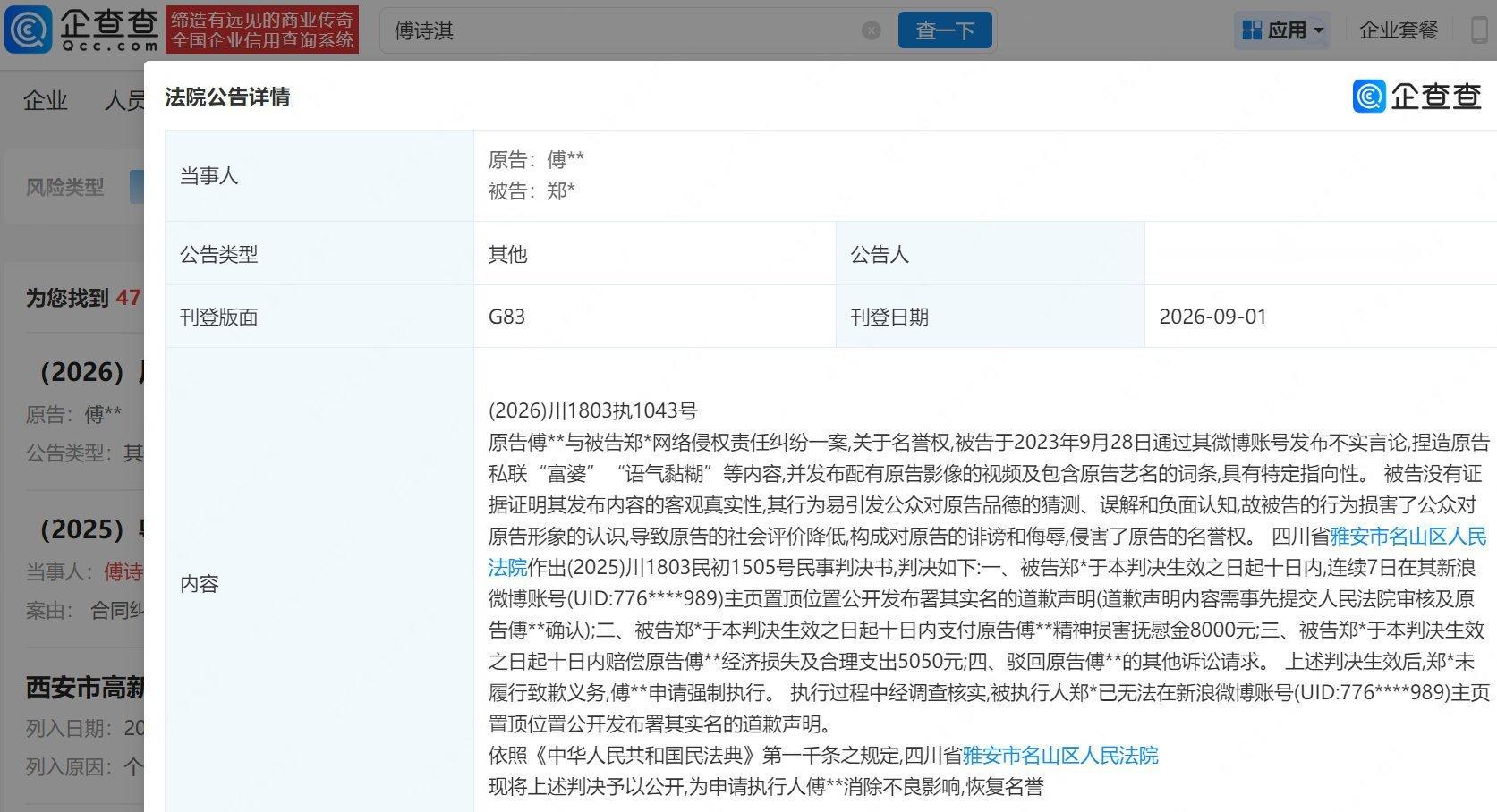The height and width of the screenshot is (812, 1497).
Task: Click the 其他 value in 公告类型 row
Action: coord(507,254)
